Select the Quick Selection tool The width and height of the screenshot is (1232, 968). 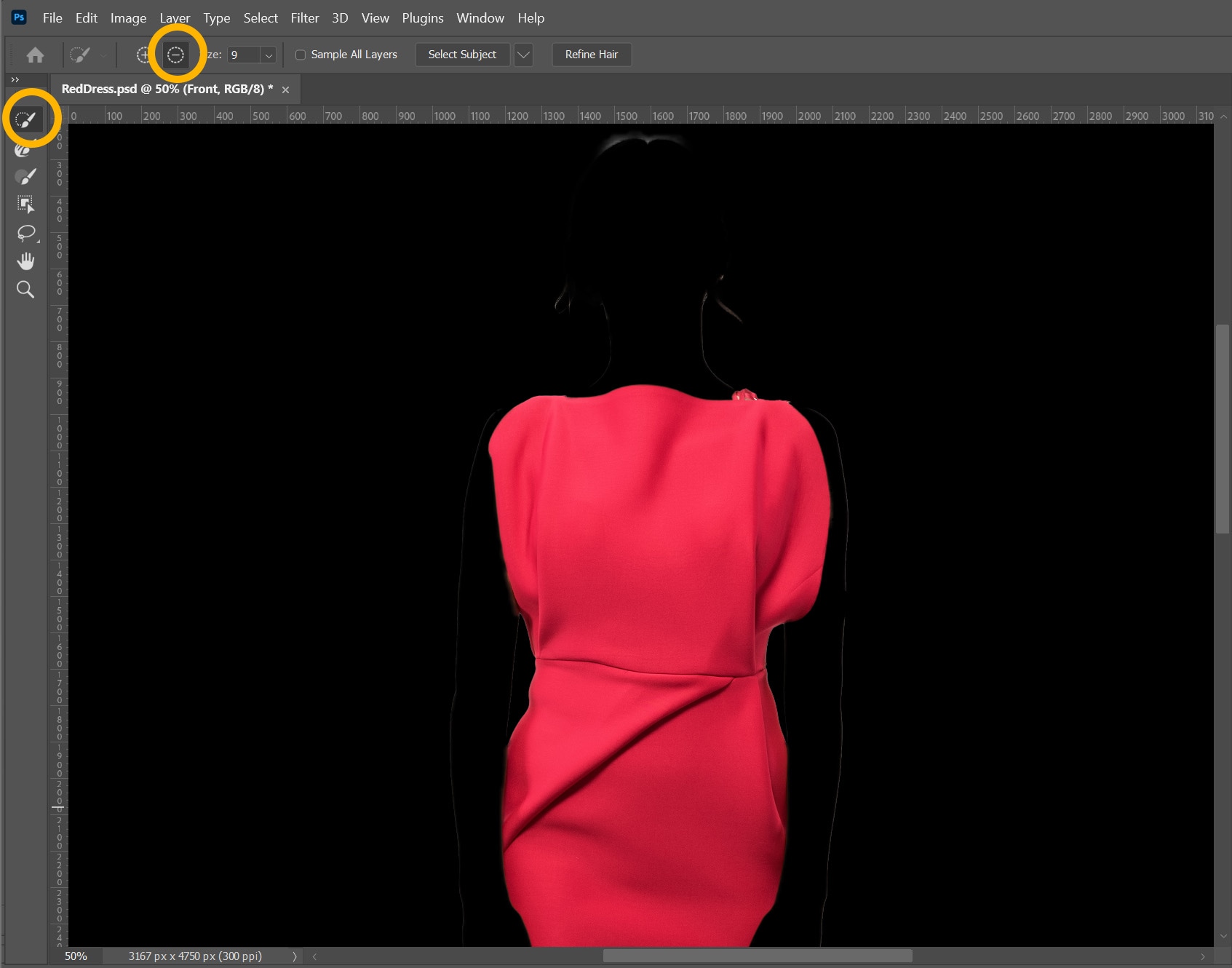(25, 119)
